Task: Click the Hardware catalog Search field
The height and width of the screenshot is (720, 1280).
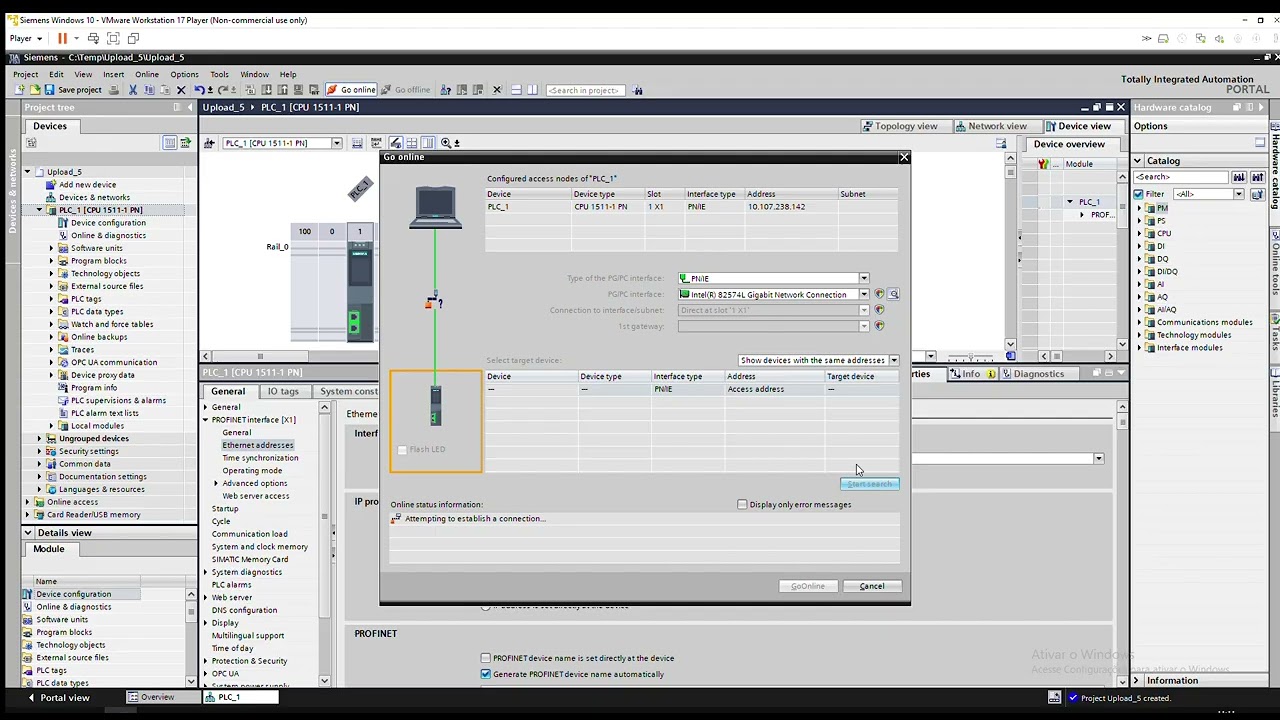Action: click(1181, 177)
